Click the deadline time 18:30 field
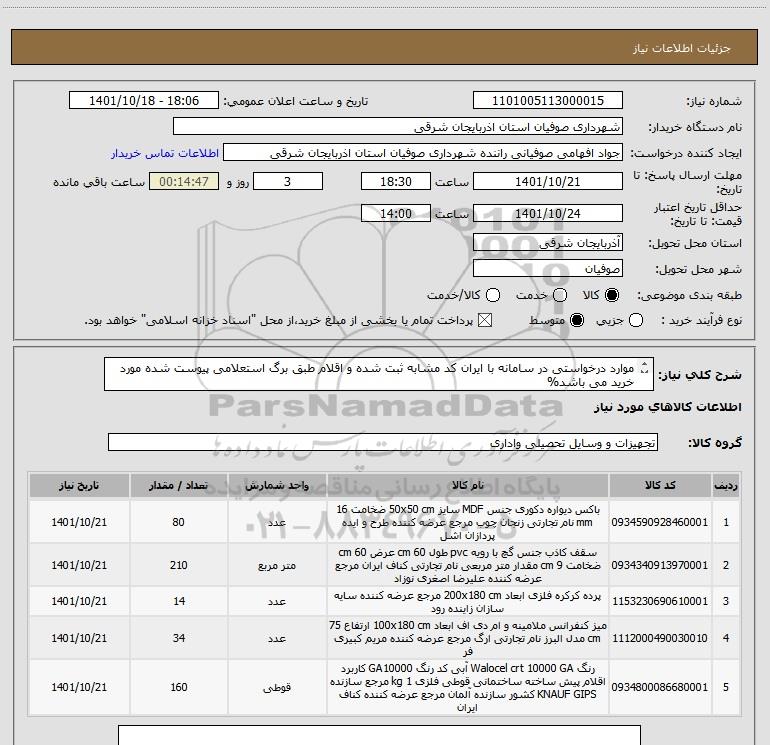This screenshot has width=770, height=745. (x=396, y=181)
